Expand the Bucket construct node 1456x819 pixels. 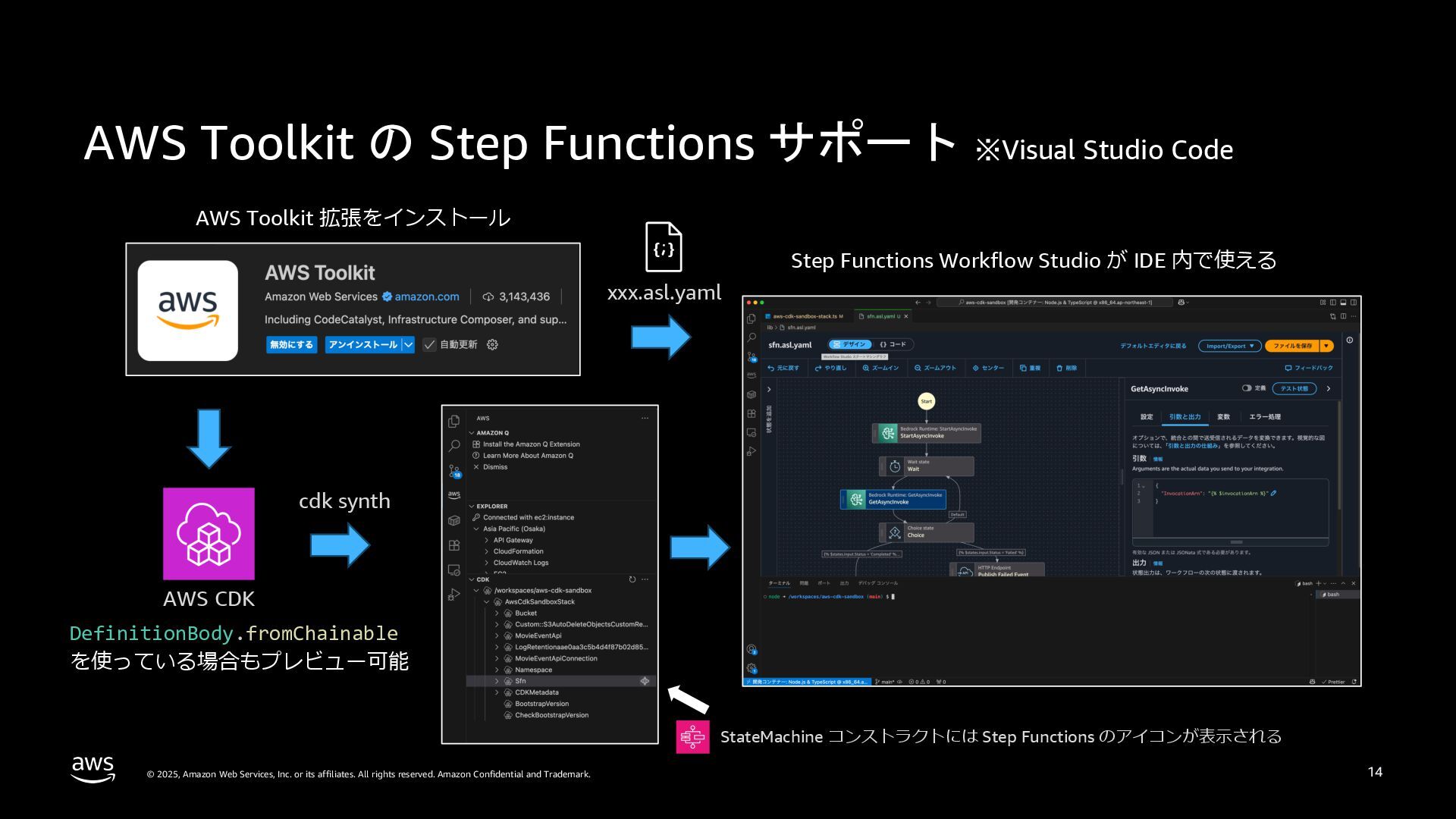[x=497, y=613]
